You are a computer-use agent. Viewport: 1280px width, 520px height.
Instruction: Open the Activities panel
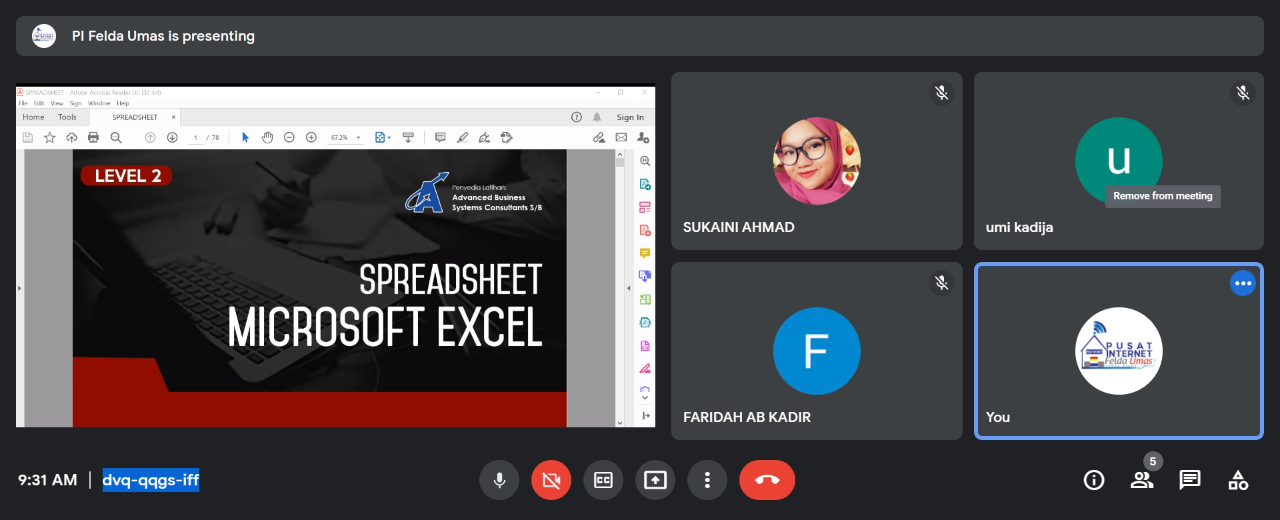pos(1238,480)
